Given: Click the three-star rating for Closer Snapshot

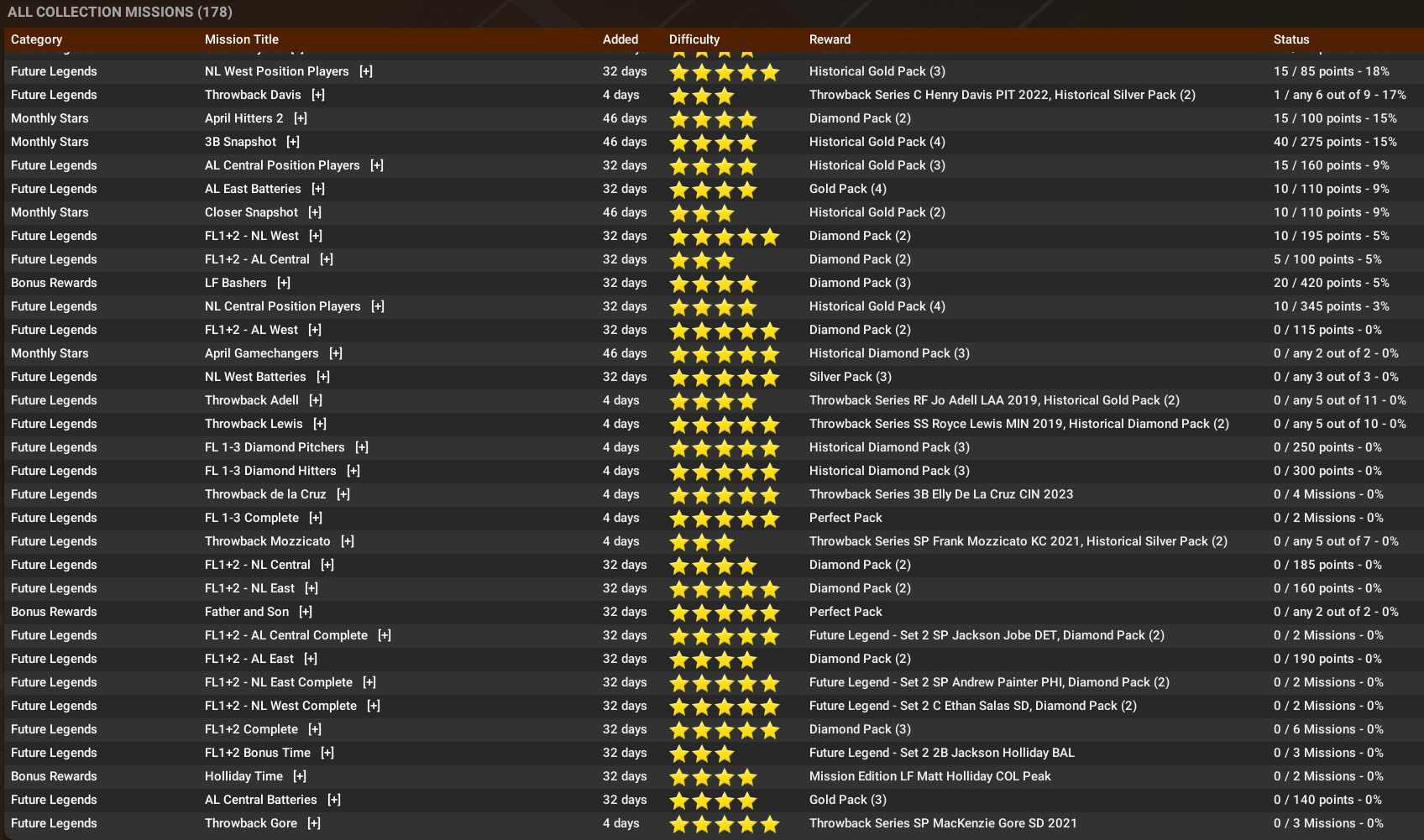Looking at the screenshot, I should (x=701, y=213).
